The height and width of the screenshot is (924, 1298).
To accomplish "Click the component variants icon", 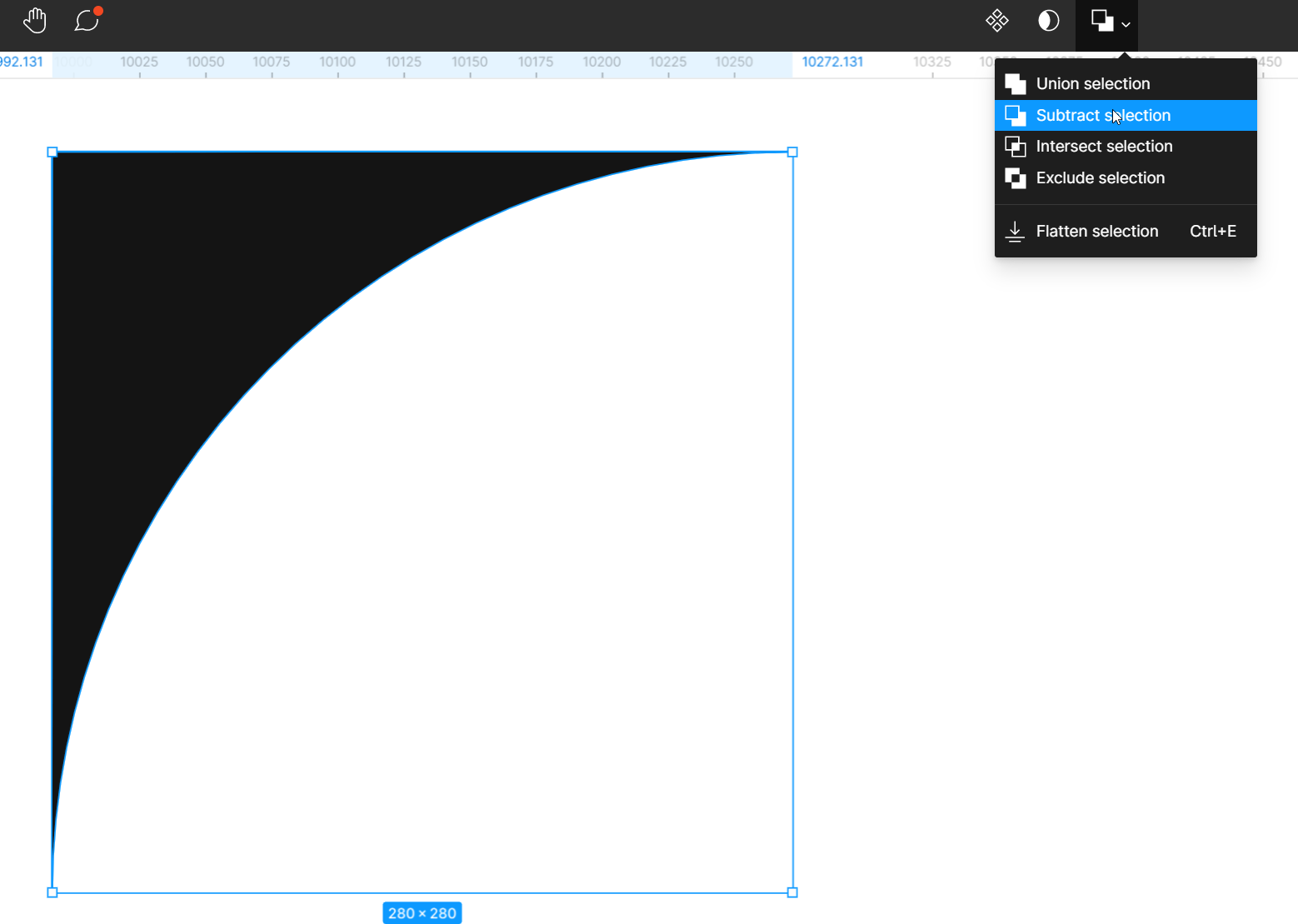I will pos(996,20).
